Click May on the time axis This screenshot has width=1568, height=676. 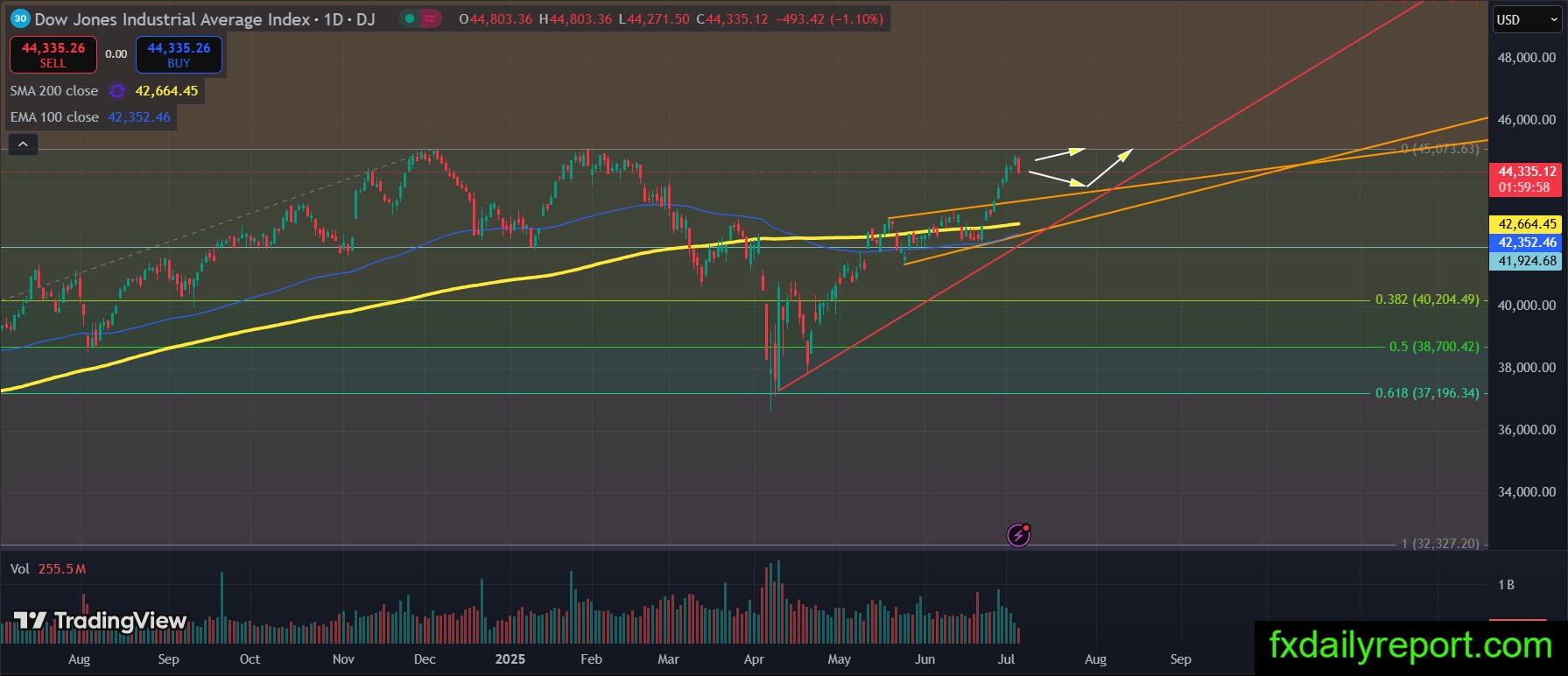[x=839, y=659]
